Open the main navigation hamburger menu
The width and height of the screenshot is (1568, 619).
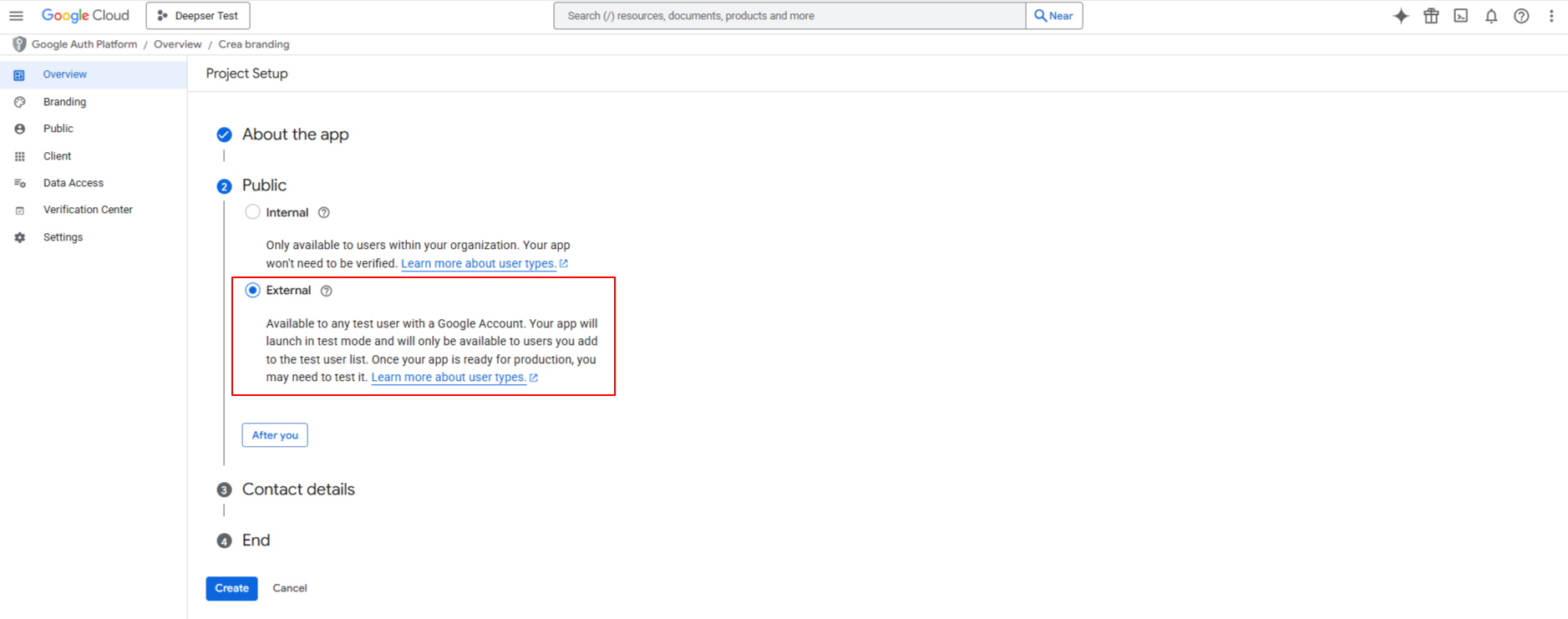tap(16, 16)
